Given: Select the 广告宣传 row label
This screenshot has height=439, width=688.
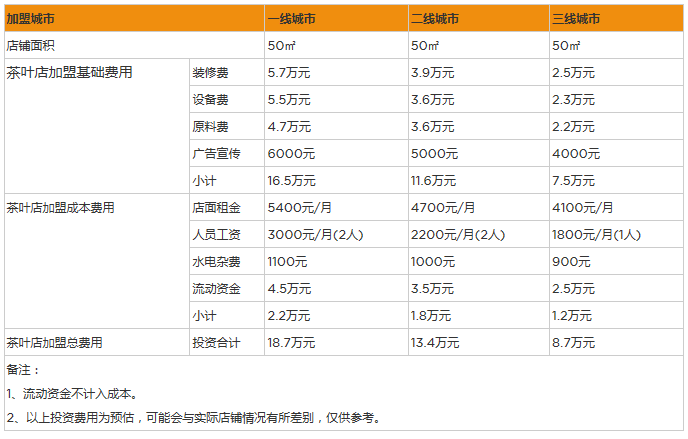Looking at the screenshot, I should coord(214,154).
